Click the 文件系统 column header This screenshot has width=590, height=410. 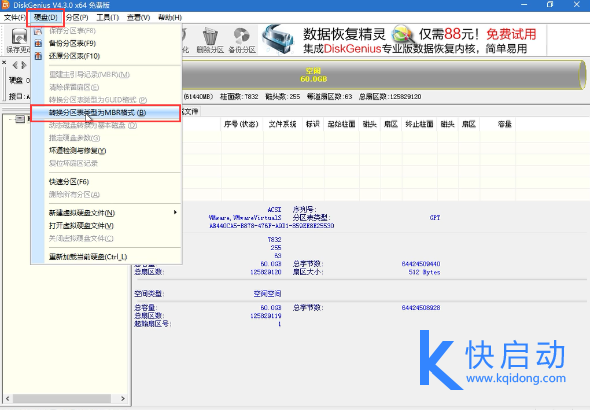[x=282, y=124]
